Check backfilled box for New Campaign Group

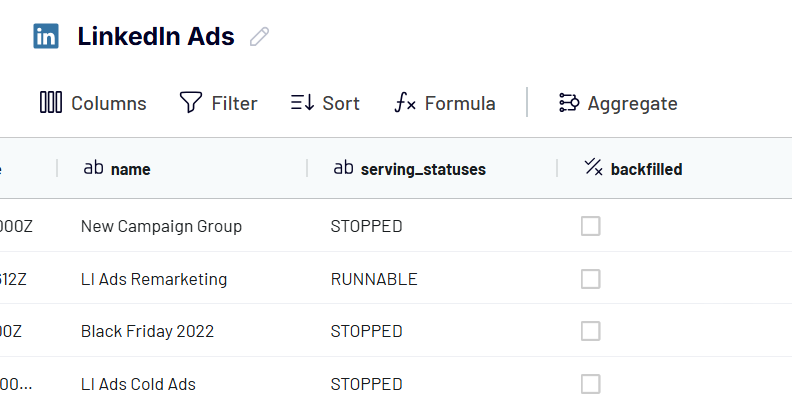[590, 226]
